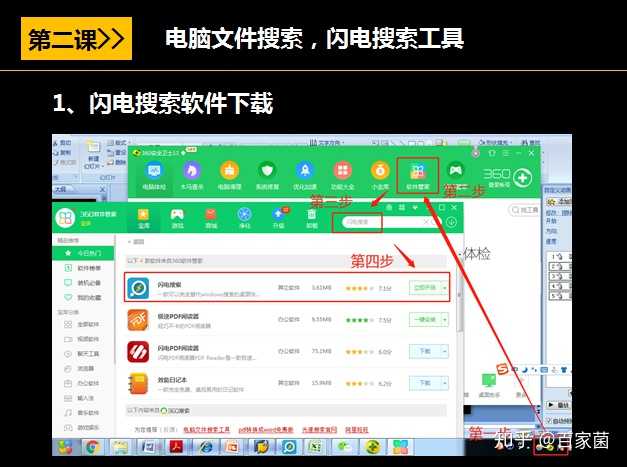Click the Sogou S input-method icon
The height and width of the screenshot is (467, 627).
click(502, 369)
